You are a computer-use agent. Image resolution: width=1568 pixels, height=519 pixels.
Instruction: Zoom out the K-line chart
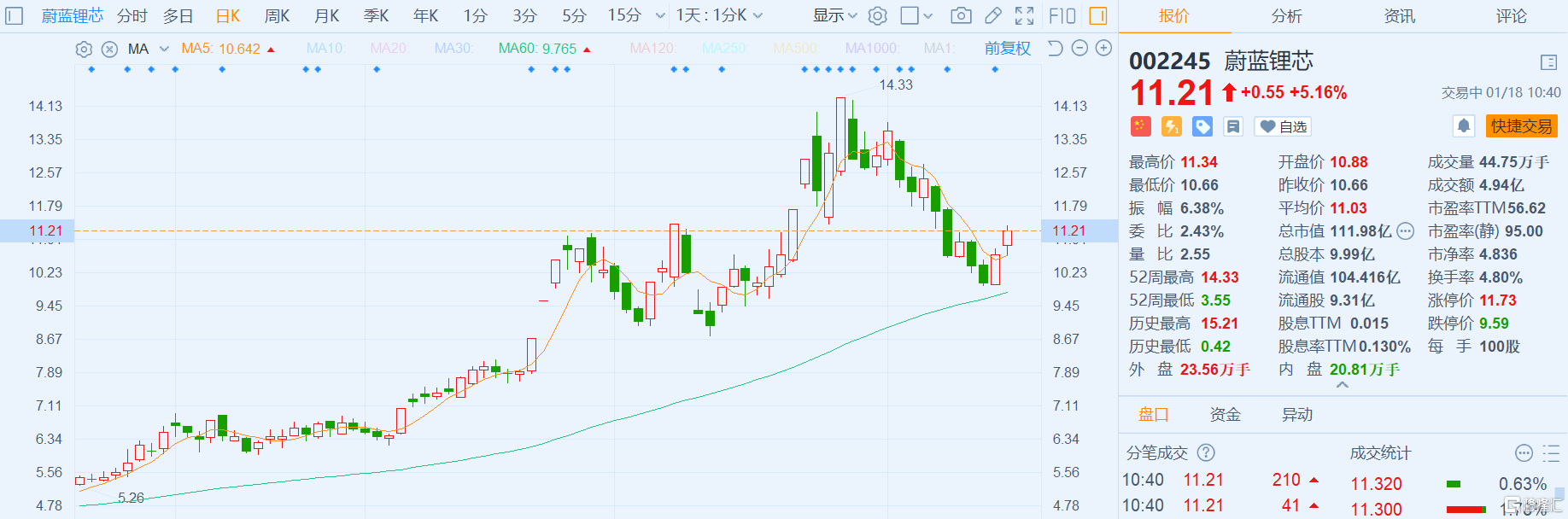coord(1079,49)
